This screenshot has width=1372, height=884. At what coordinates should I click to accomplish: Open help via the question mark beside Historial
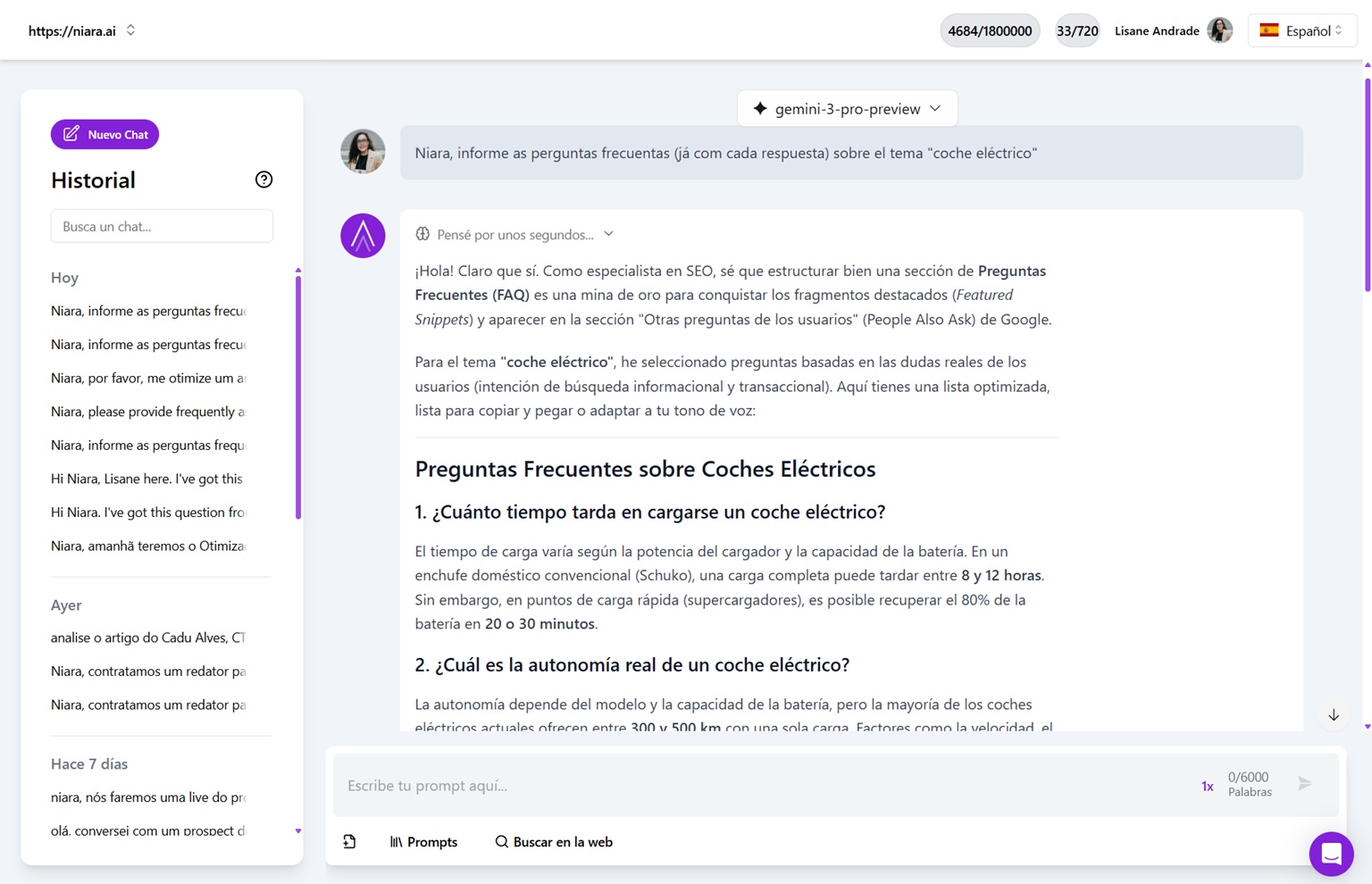[x=264, y=179]
